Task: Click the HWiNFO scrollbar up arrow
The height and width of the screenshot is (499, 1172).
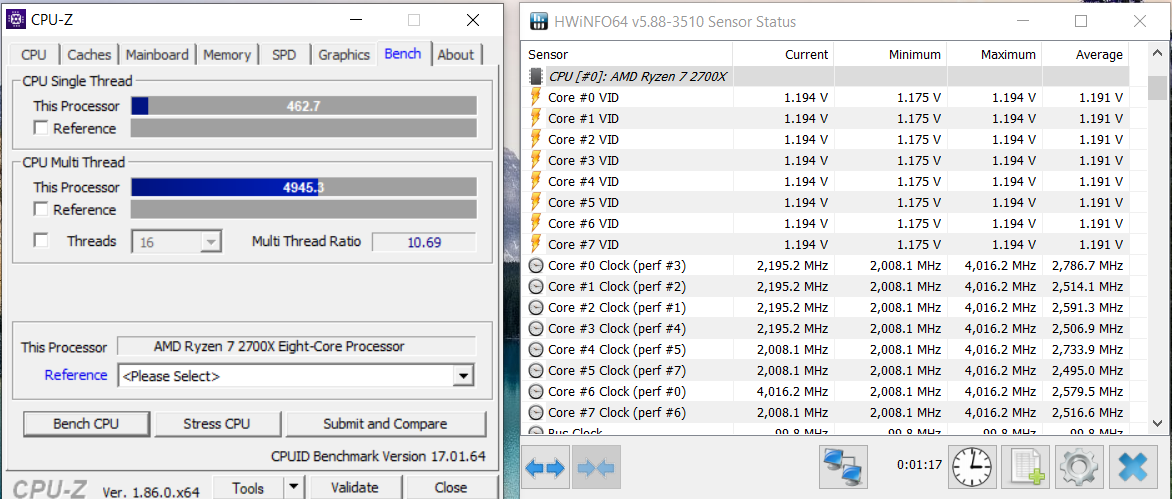Action: [x=1156, y=53]
